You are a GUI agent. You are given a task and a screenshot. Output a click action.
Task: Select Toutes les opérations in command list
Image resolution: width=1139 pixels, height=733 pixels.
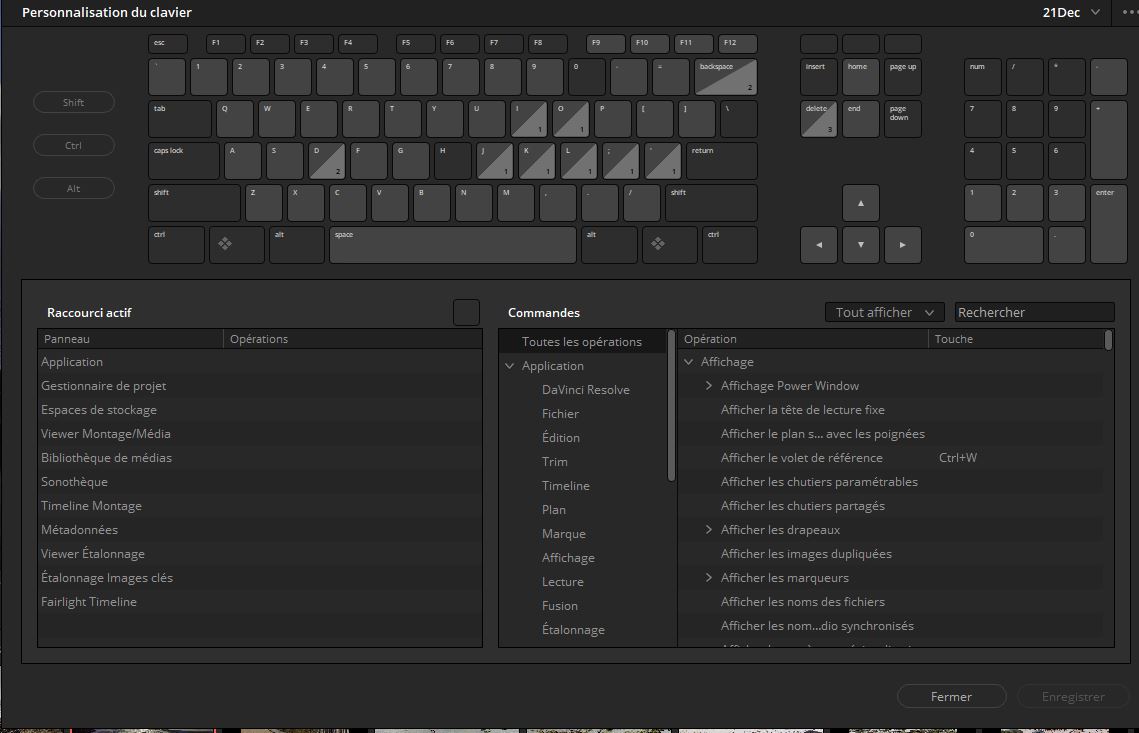pyautogui.click(x=581, y=341)
